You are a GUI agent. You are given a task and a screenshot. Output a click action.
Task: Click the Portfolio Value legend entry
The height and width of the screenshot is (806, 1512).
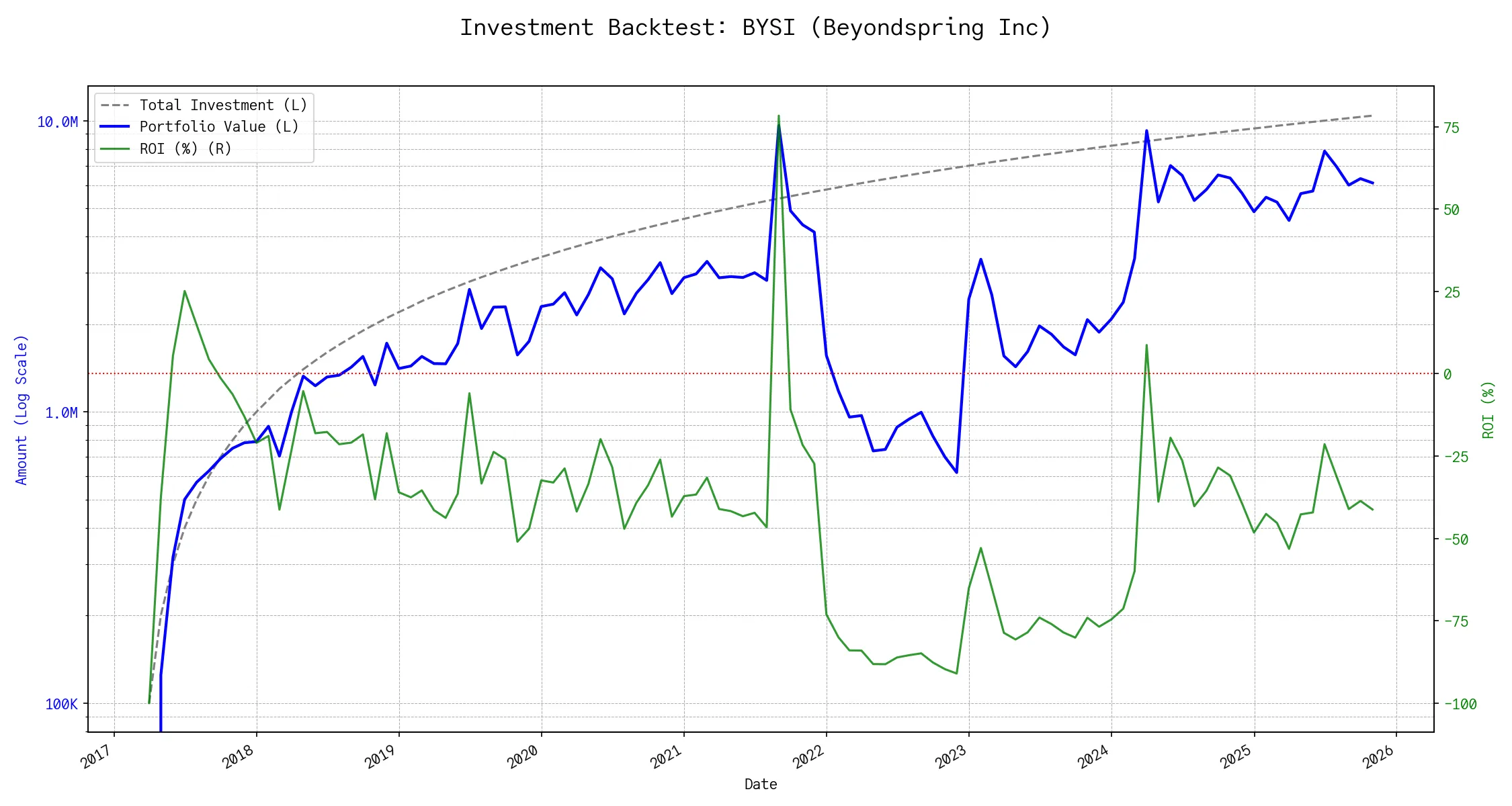tap(219, 127)
